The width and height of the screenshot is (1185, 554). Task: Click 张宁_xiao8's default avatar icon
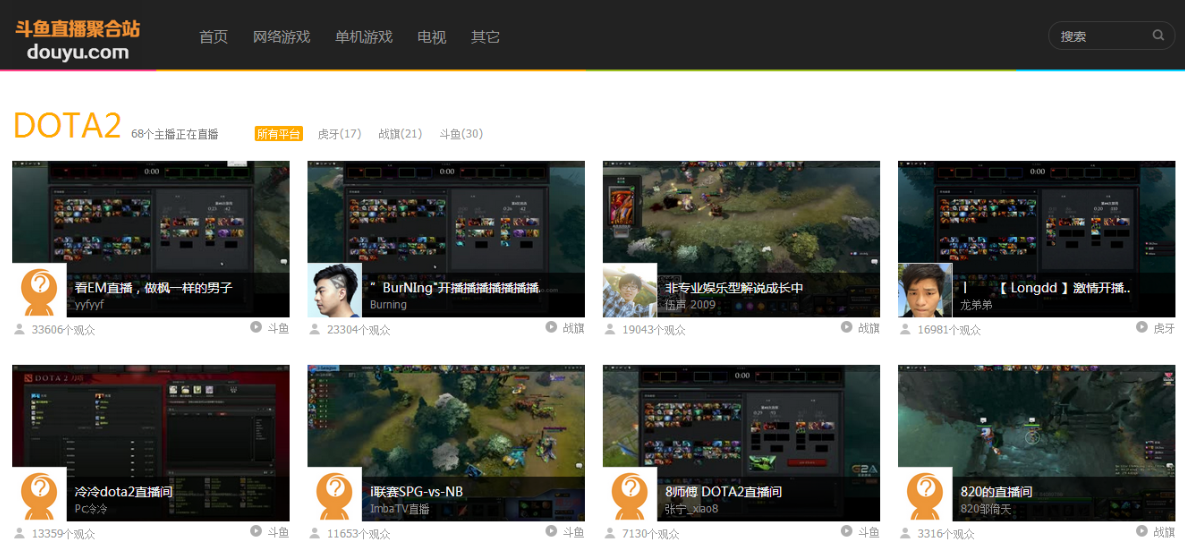(630, 494)
